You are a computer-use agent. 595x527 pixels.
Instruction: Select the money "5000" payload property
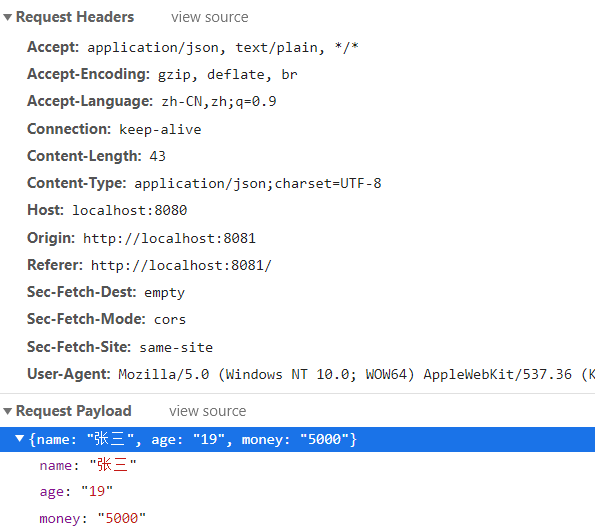click(92, 518)
